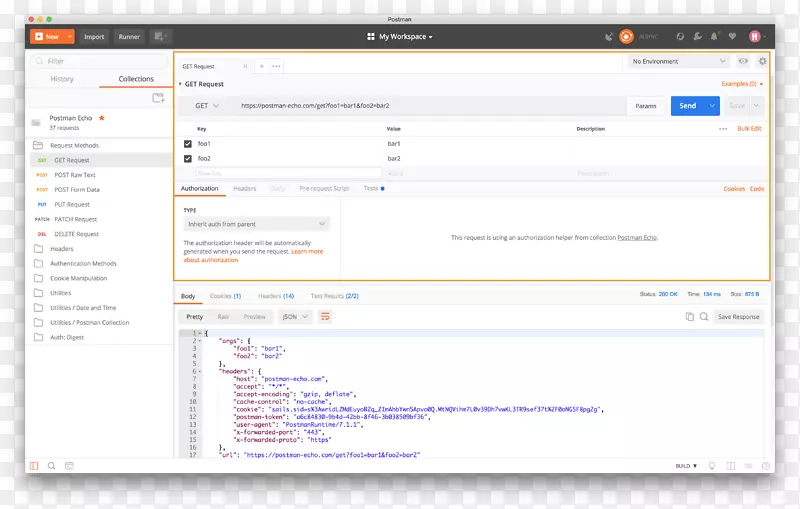The height and width of the screenshot is (509, 800).
Task: Click the new collection icon
Action: coord(158,98)
